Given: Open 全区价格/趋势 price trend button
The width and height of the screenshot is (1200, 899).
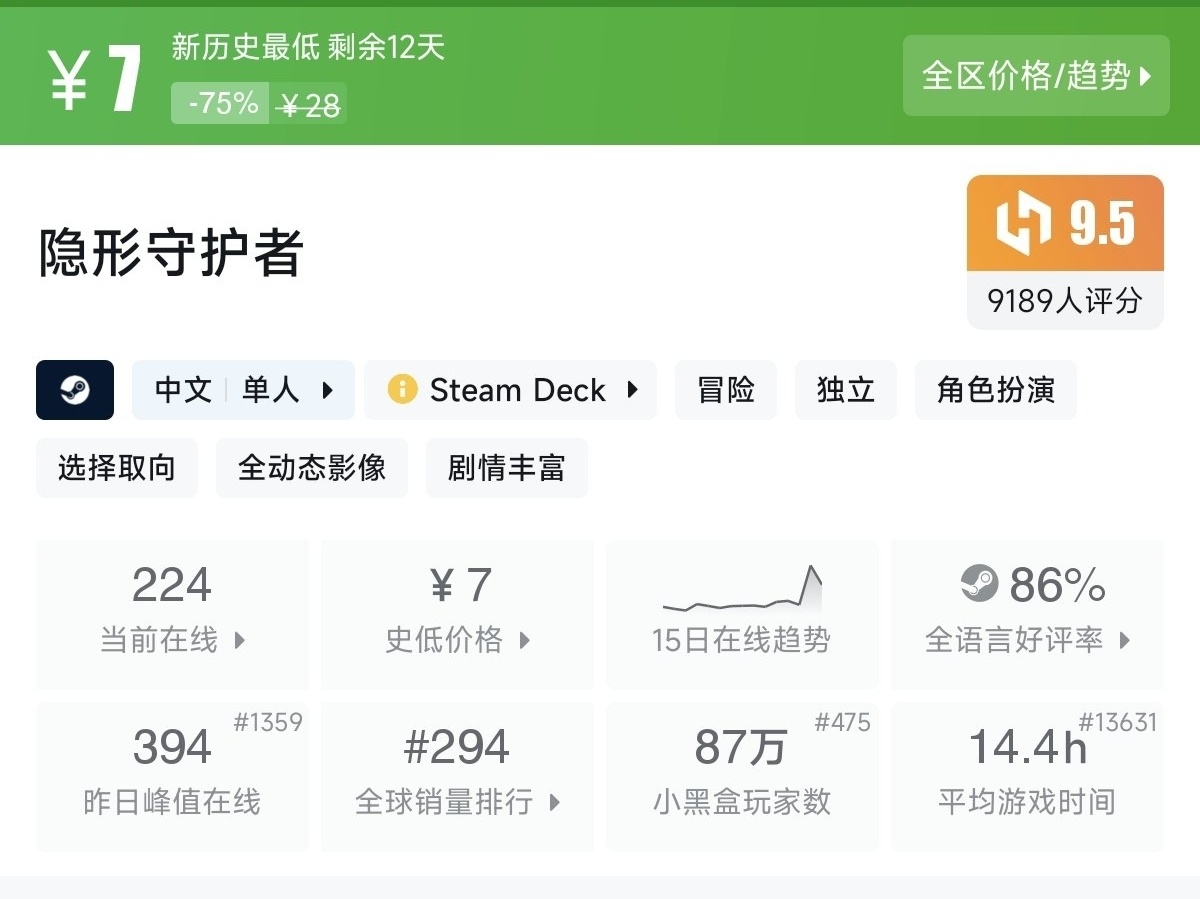Looking at the screenshot, I should click(1036, 76).
